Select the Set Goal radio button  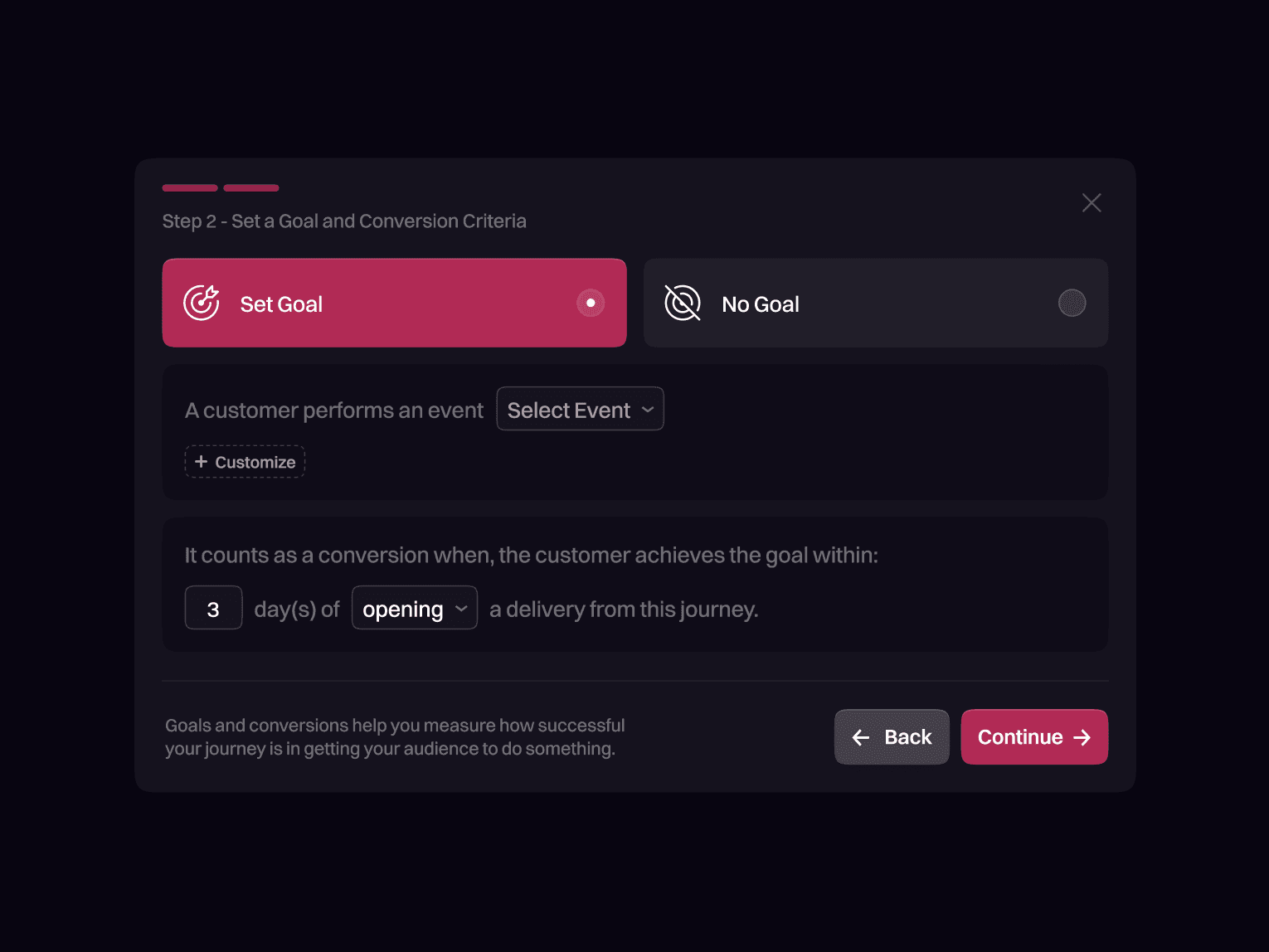tap(591, 303)
